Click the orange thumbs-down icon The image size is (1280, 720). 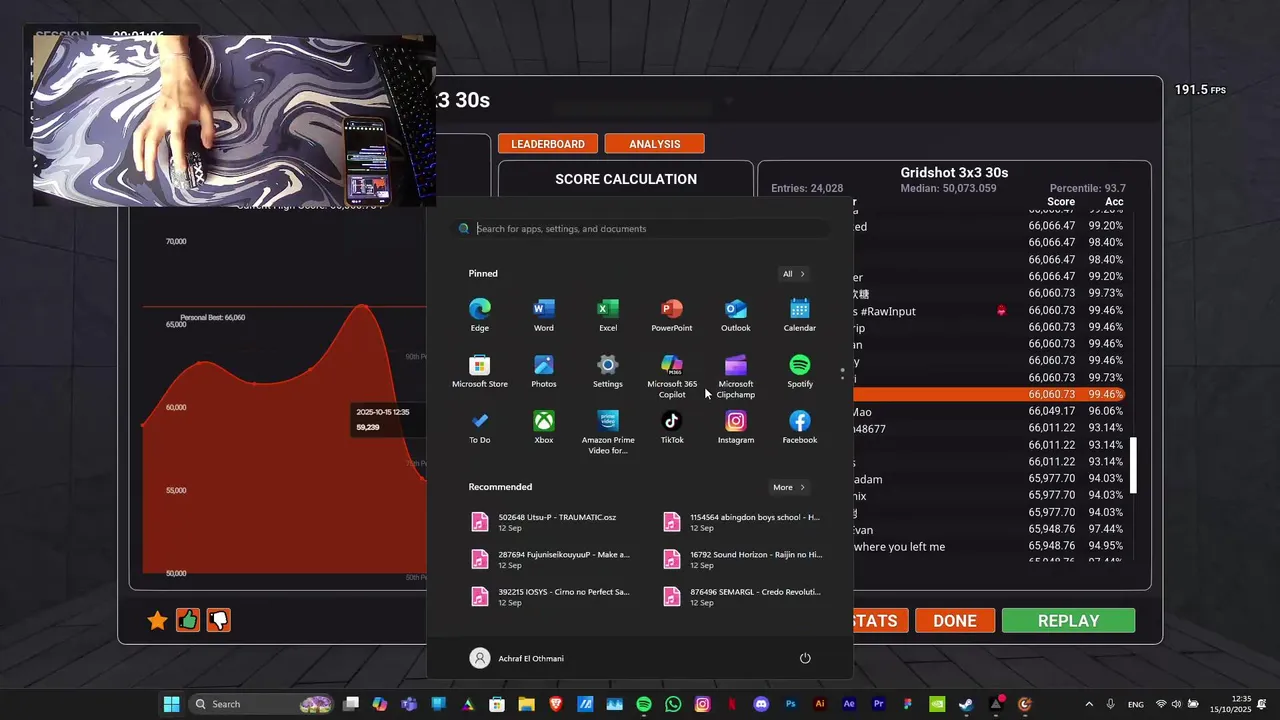pyautogui.click(x=218, y=620)
